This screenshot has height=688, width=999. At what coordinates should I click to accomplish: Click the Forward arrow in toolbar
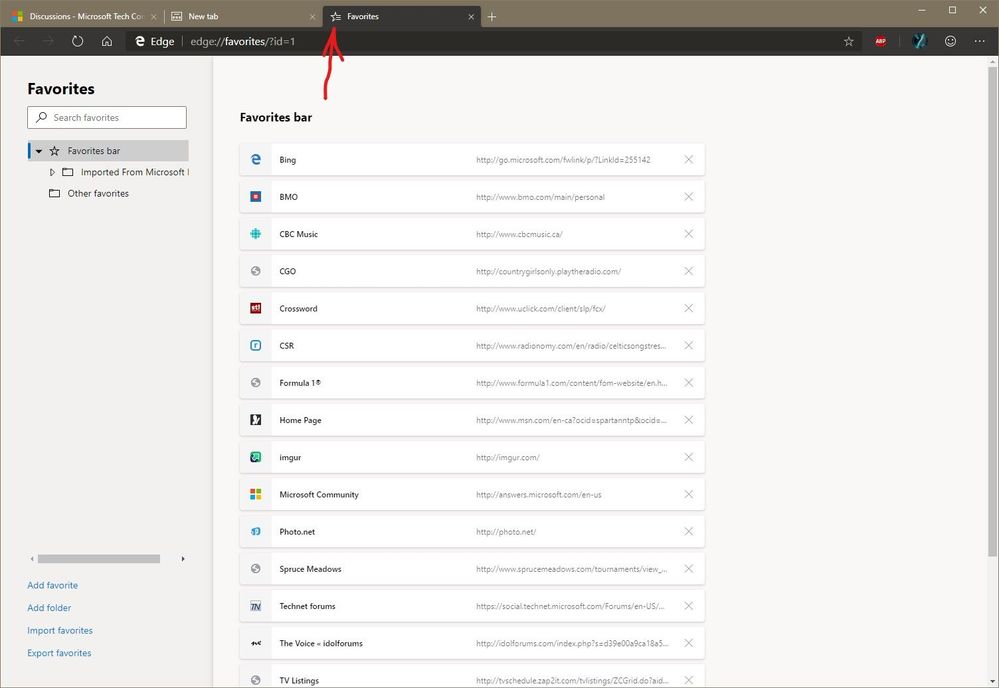[x=48, y=41]
